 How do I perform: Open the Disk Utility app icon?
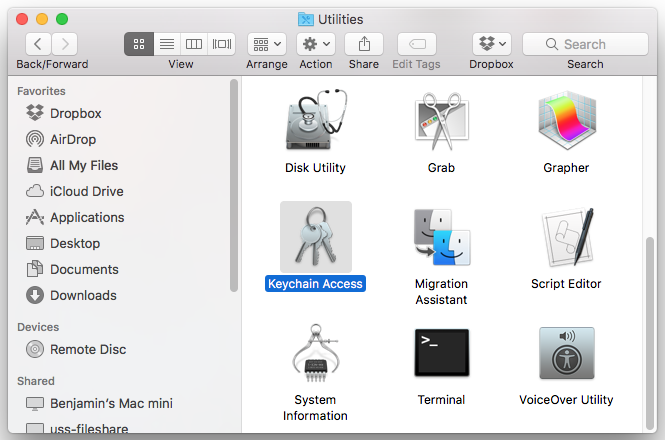(x=316, y=120)
